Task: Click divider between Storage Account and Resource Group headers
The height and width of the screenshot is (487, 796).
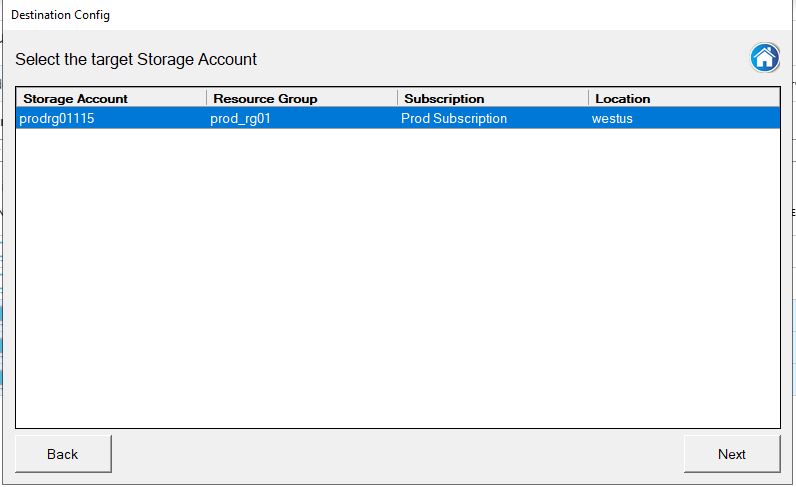Action: point(207,98)
